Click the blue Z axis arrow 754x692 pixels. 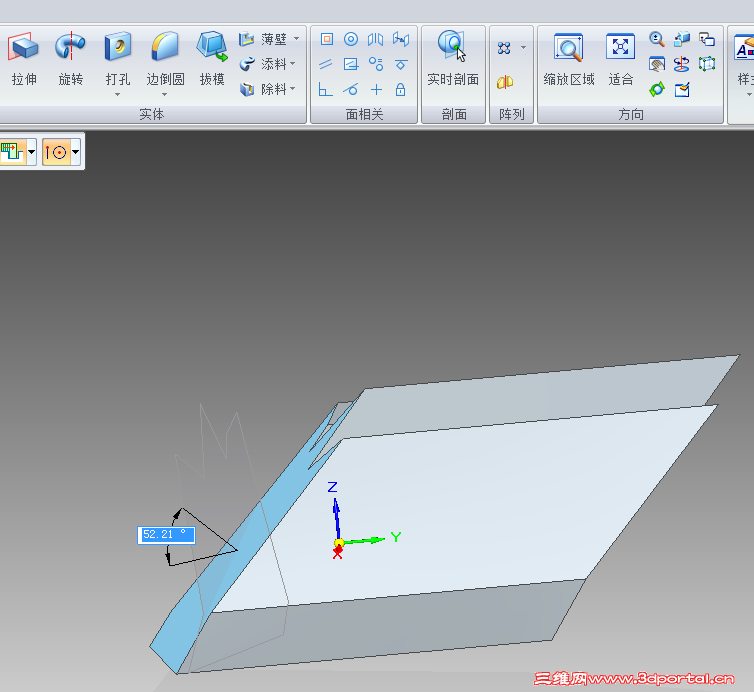tap(337, 518)
